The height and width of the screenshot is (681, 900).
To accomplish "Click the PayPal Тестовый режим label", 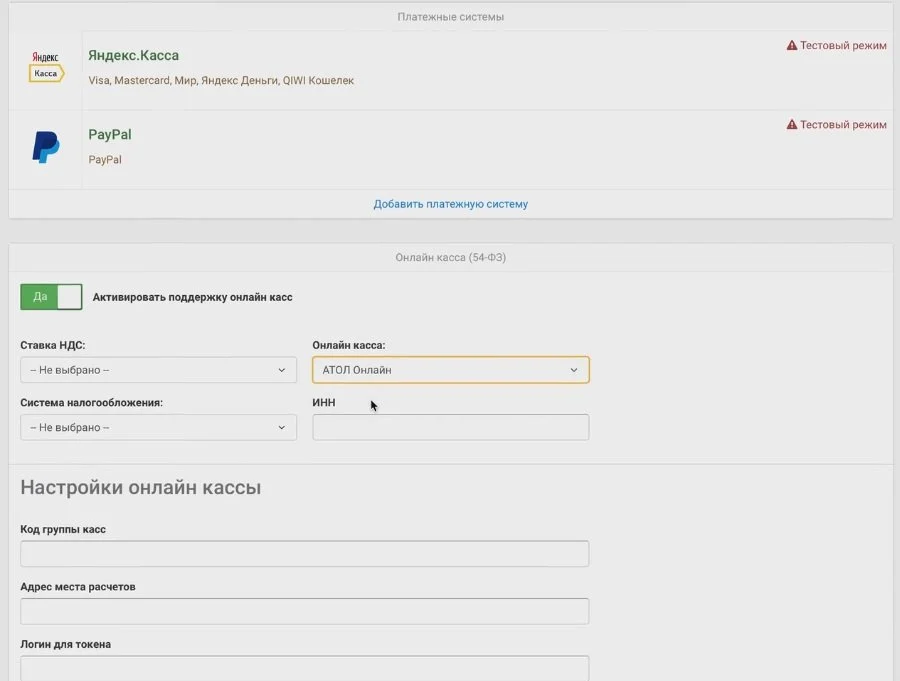I will tap(843, 125).
